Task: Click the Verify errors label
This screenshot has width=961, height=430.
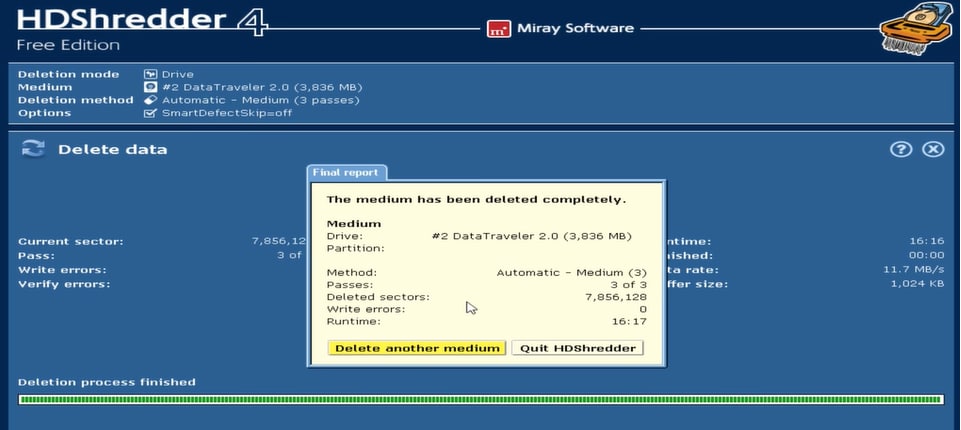Action: coord(64,284)
